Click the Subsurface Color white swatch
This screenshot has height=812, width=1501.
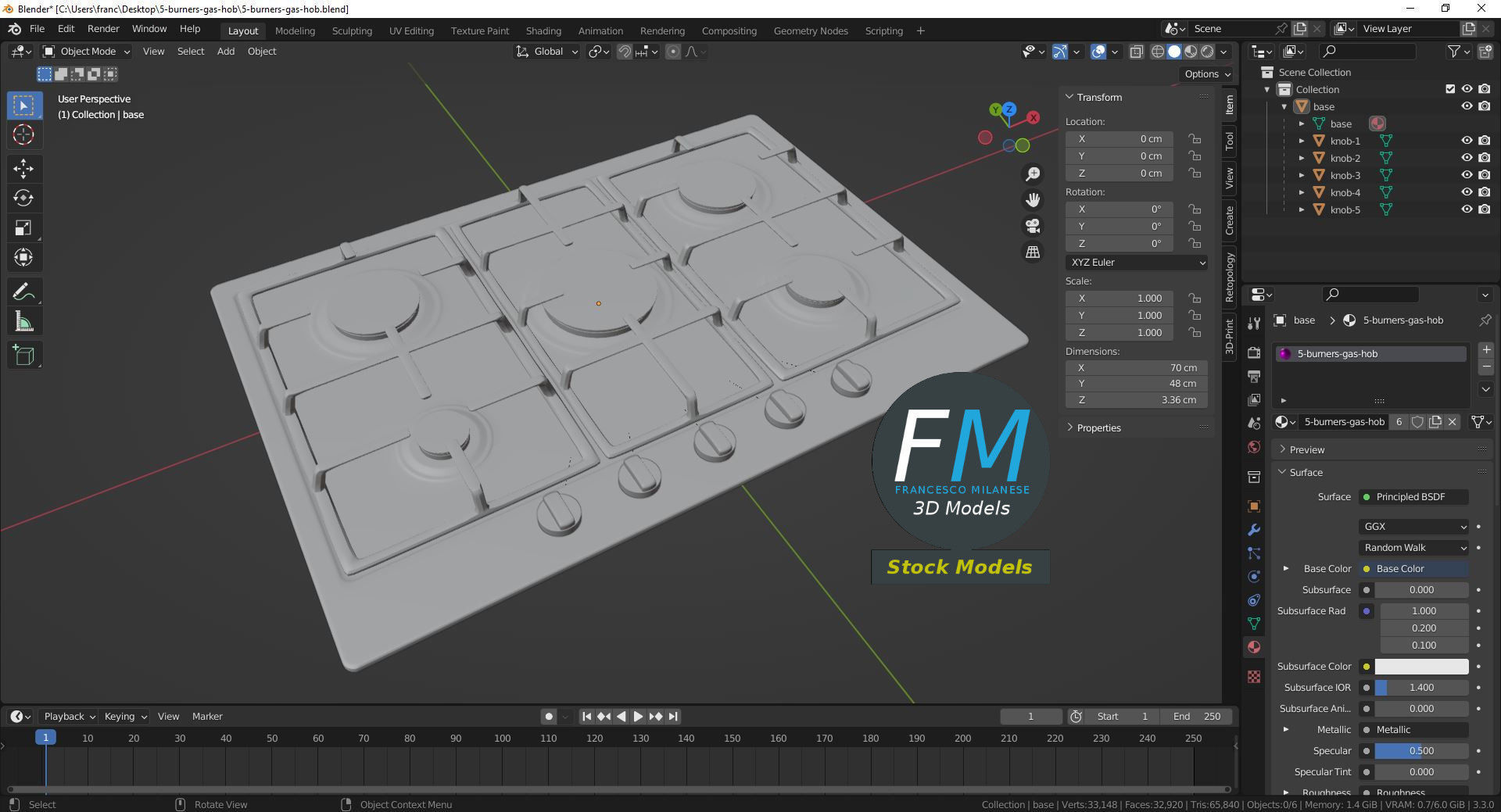[x=1421, y=667]
